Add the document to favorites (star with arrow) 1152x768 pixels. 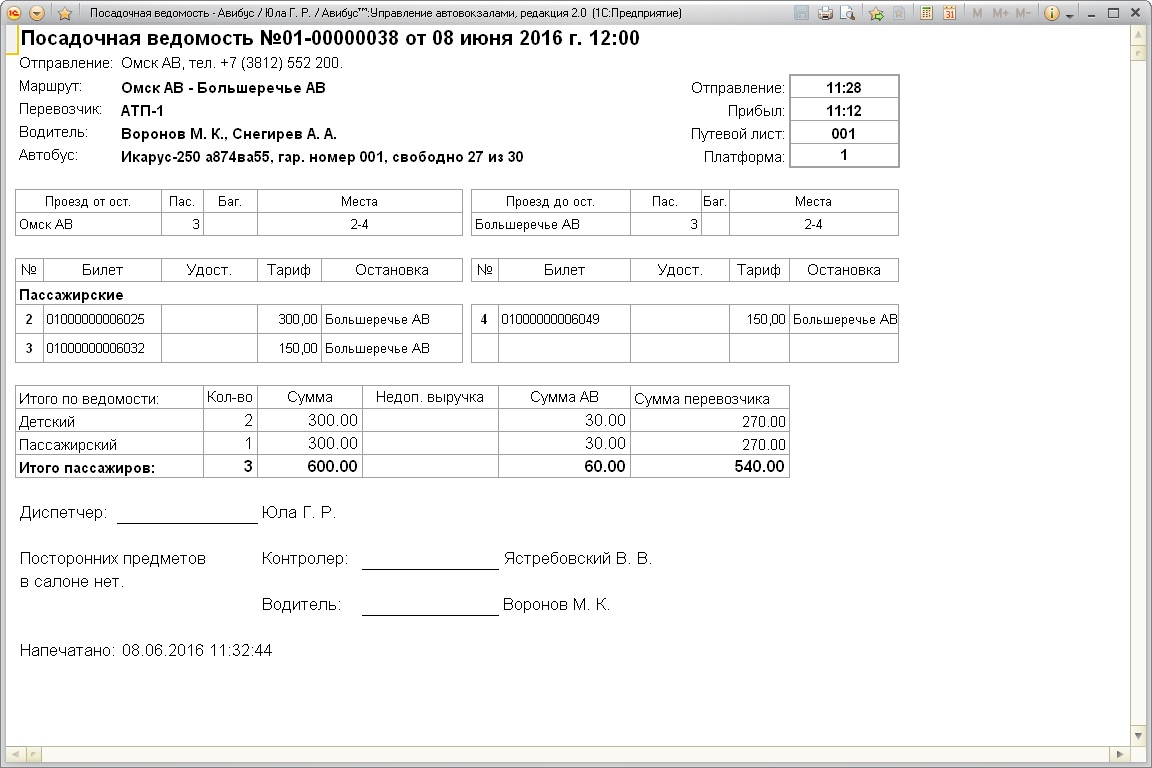[876, 14]
